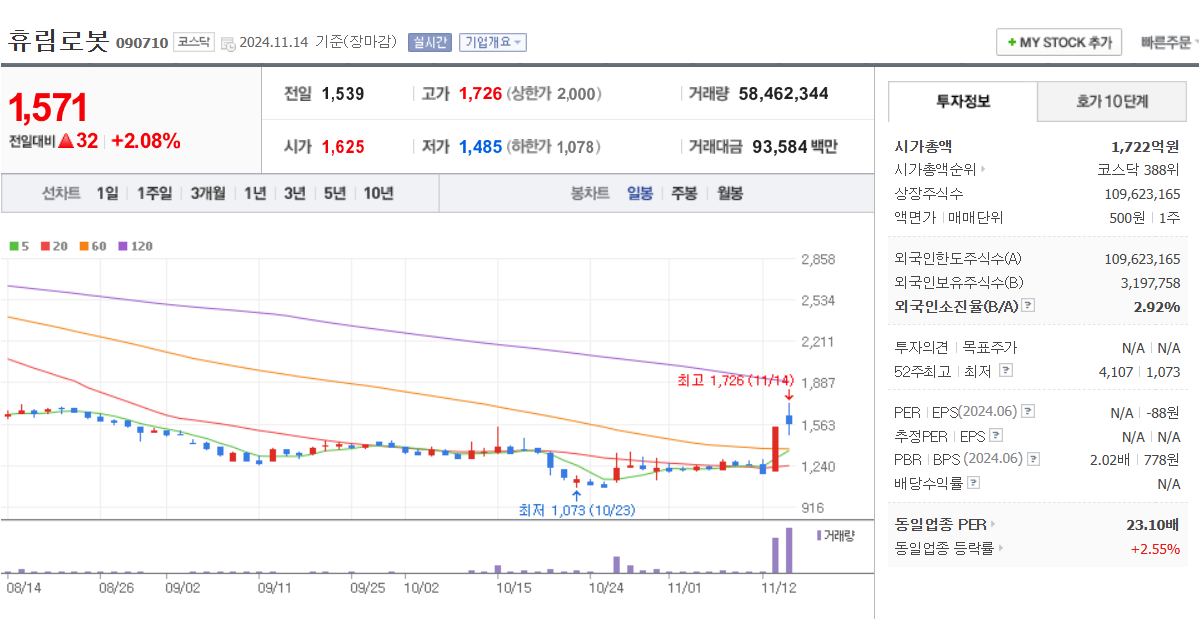Switch to the 호가10단계 tab
This screenshot has height=619, width=1199.
[x=1112, y=101]
